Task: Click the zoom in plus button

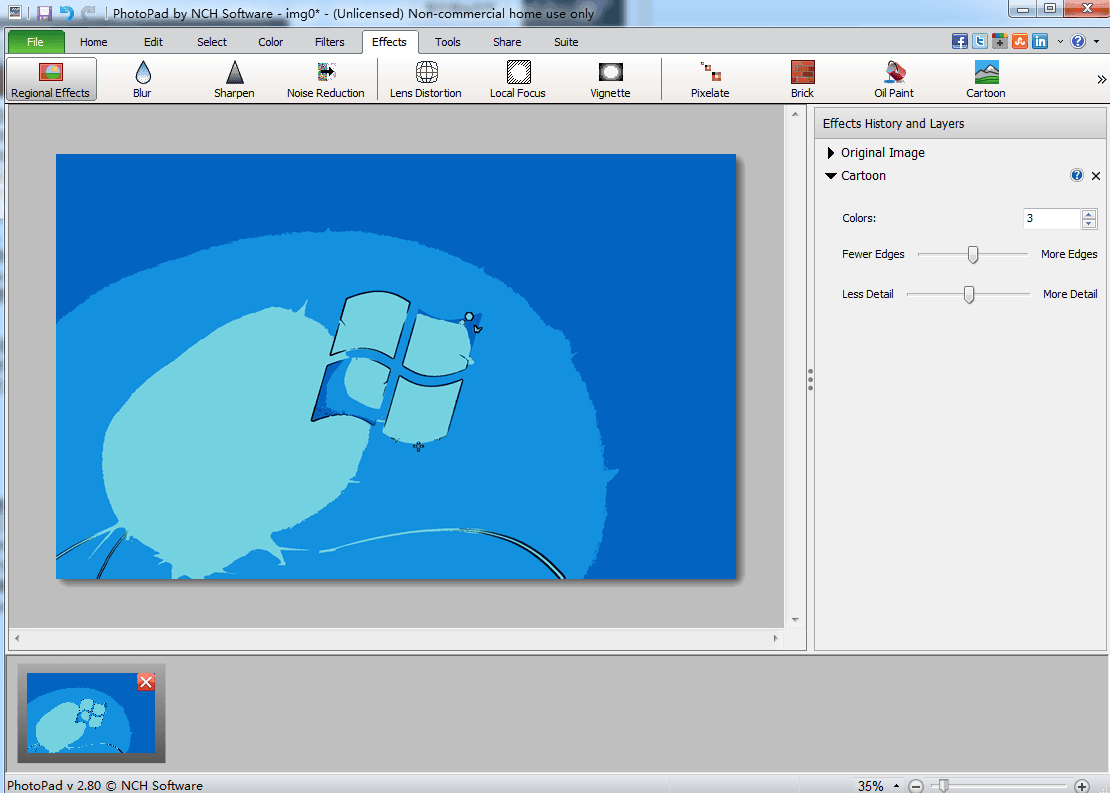Action: coord(1082,786)
